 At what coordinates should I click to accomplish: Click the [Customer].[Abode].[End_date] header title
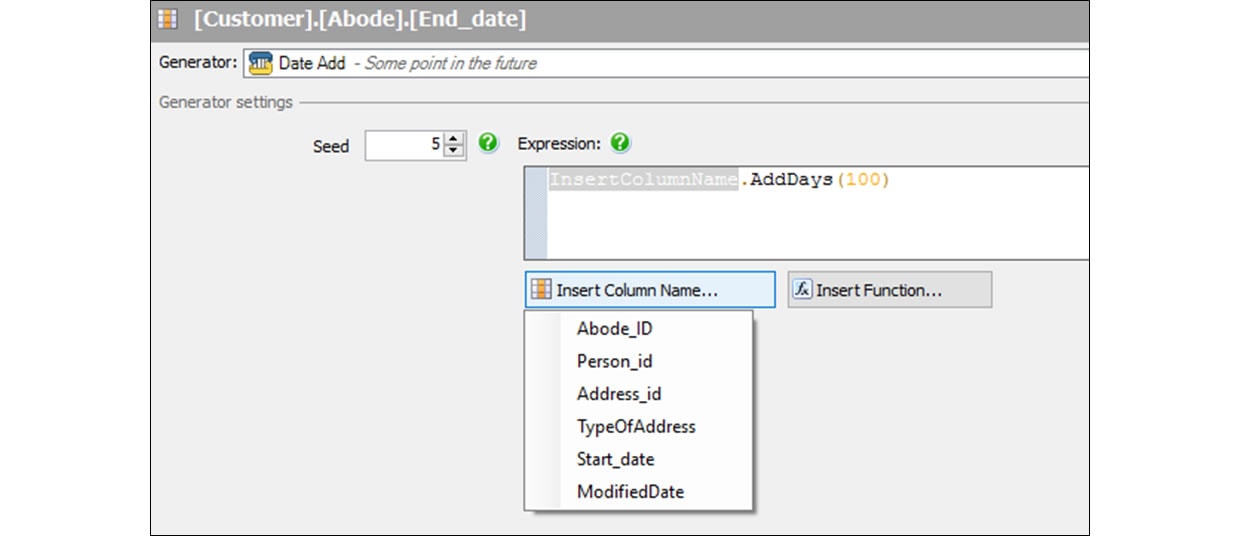click(359, 19)
